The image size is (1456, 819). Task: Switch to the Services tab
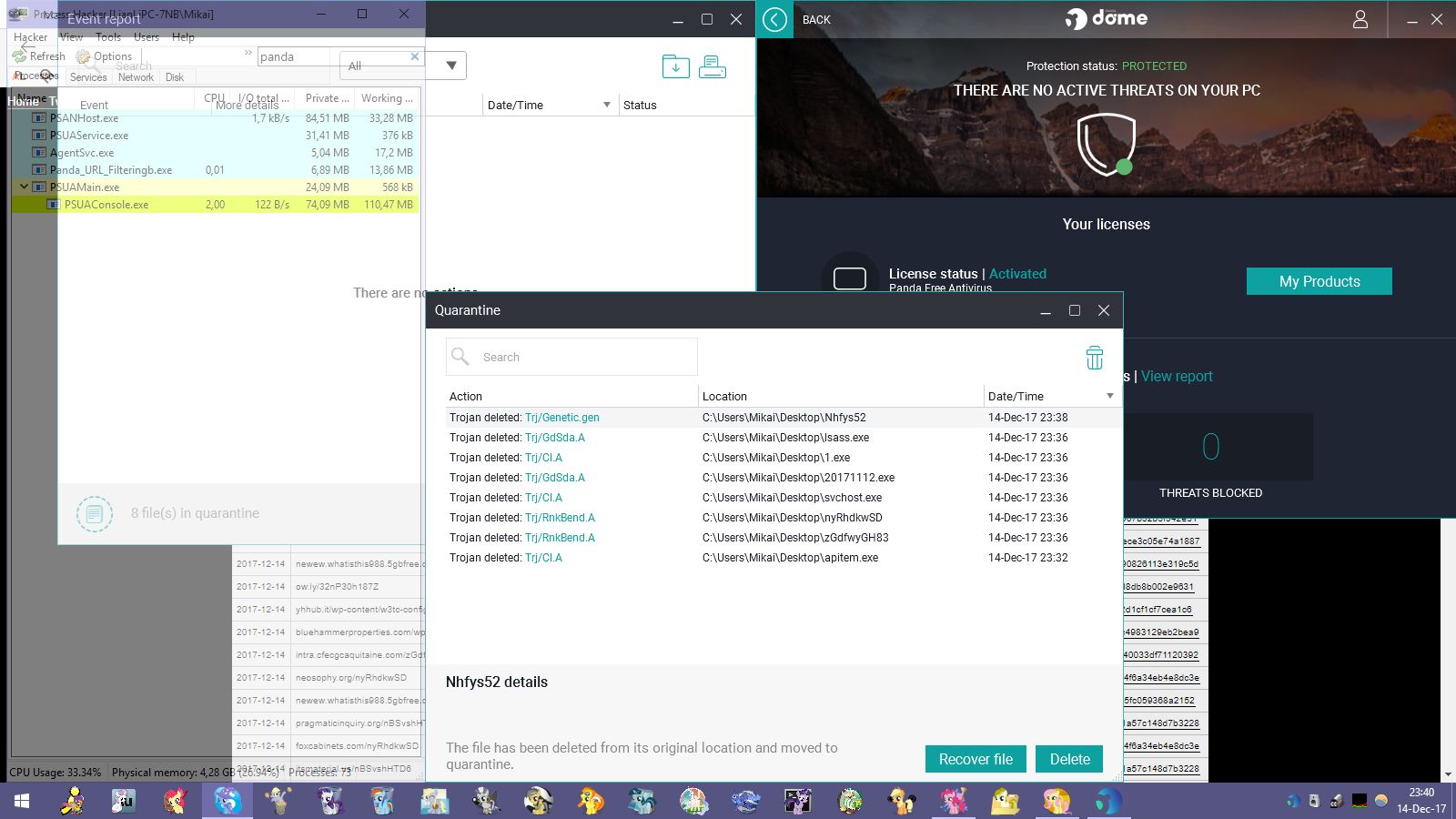coord(88,77)
